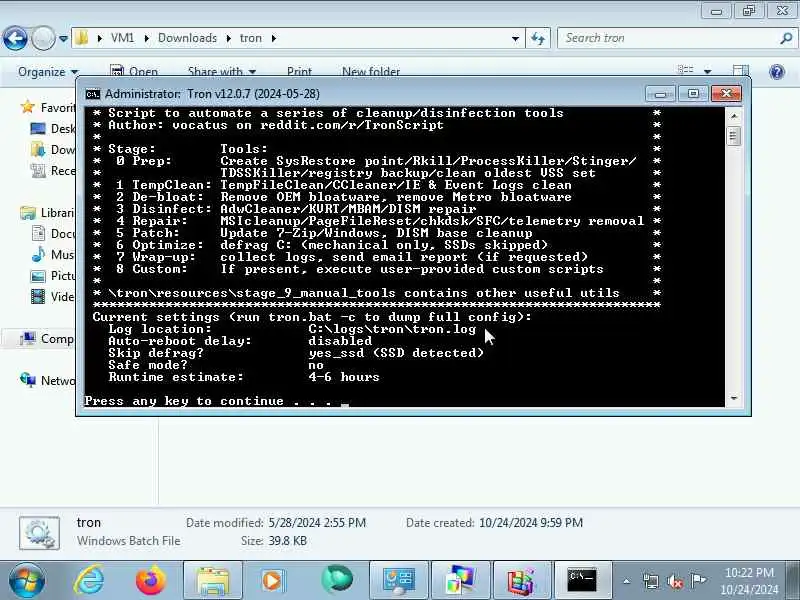Viewport: 800px width, 600px height.
Task: Open the green round app taskbar icon
Action: pos(337,581)
